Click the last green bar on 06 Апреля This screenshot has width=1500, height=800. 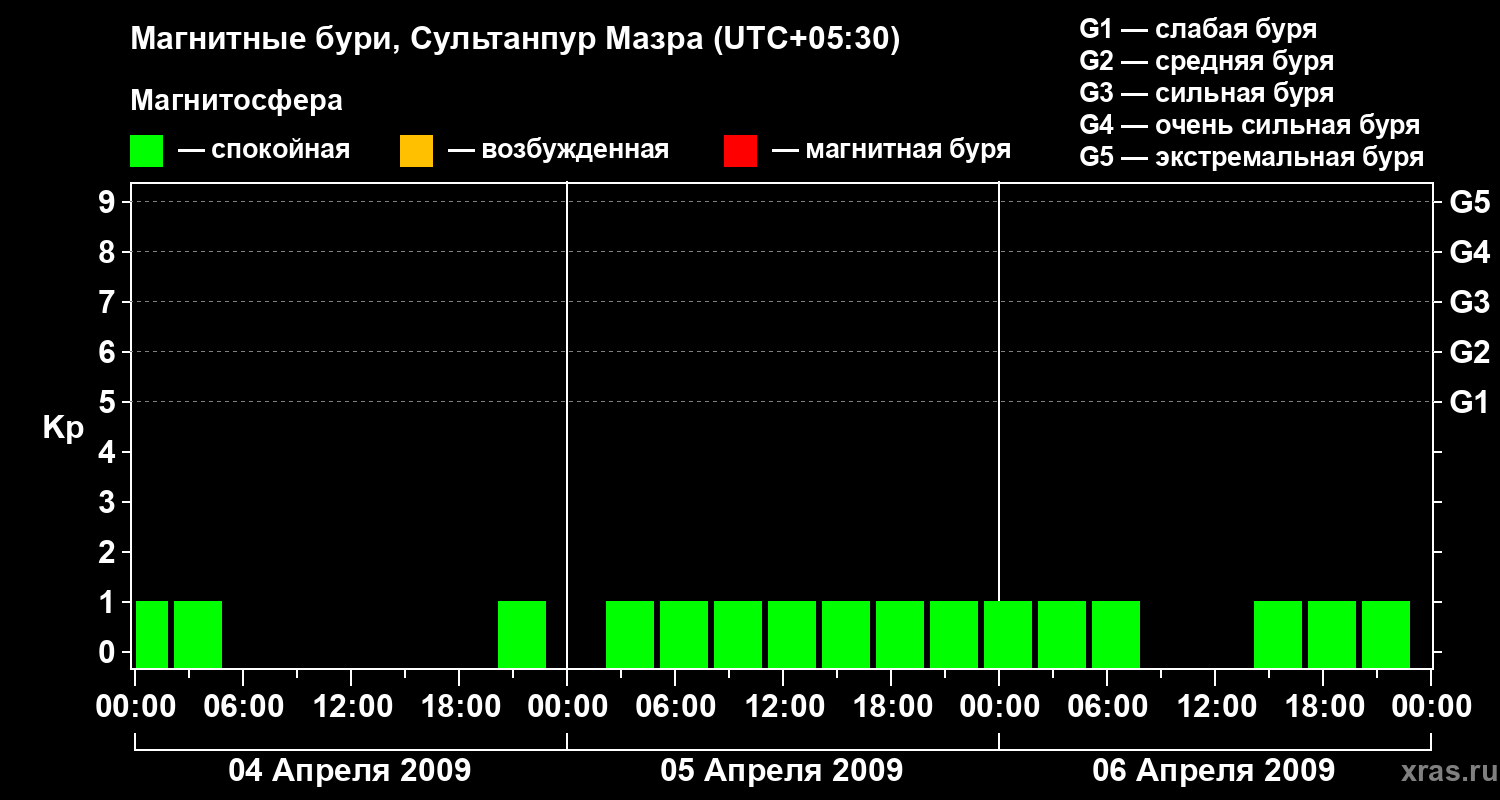point(1386,634)
